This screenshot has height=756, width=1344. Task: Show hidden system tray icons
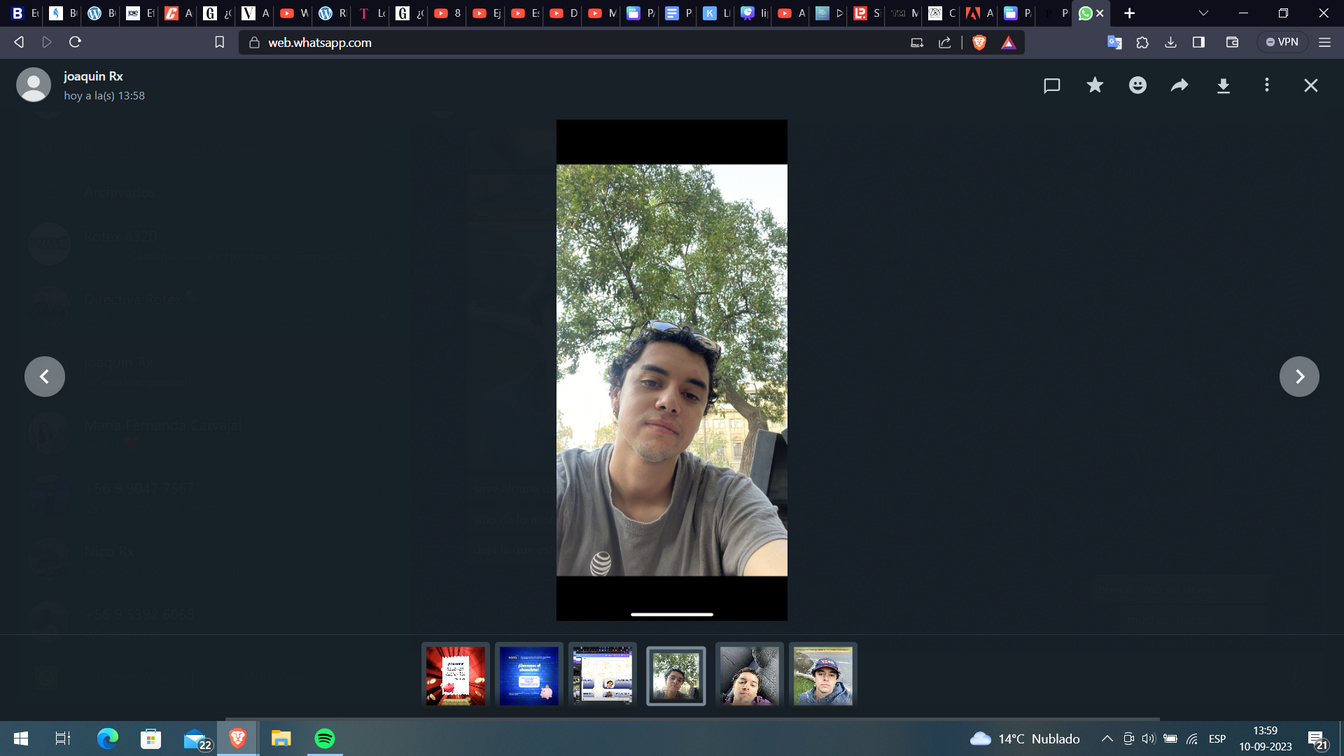pos(1107,739)
